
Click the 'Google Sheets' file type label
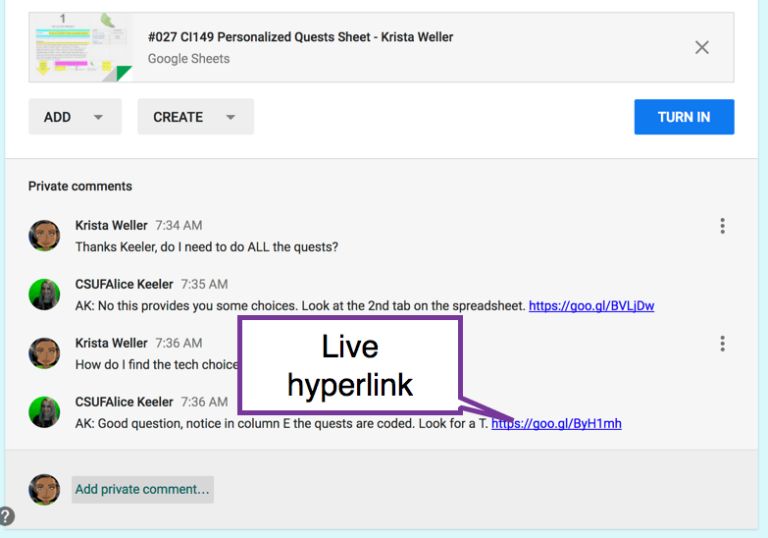coord(189,59)
